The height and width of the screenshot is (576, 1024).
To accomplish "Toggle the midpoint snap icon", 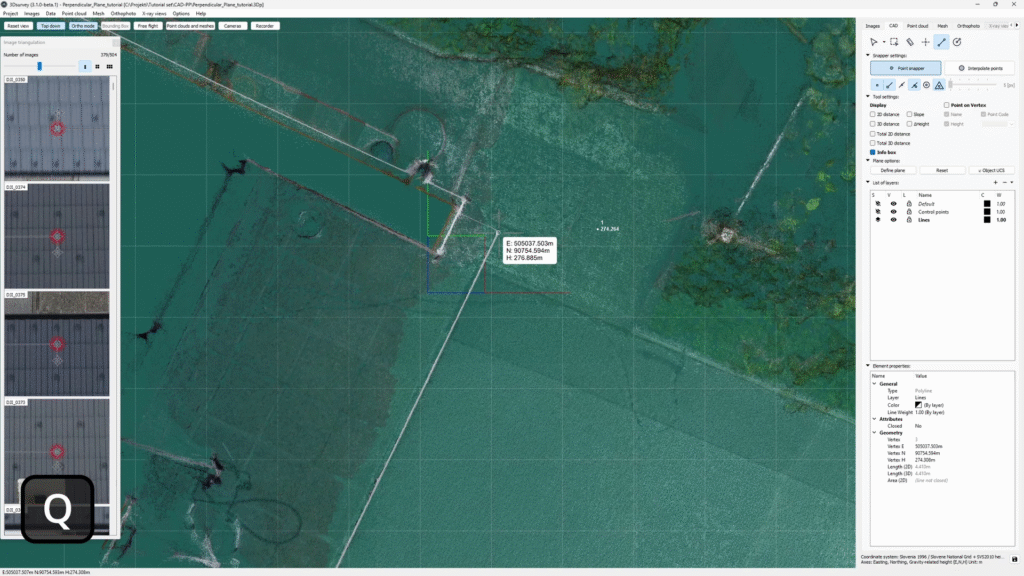I will 902,85.
